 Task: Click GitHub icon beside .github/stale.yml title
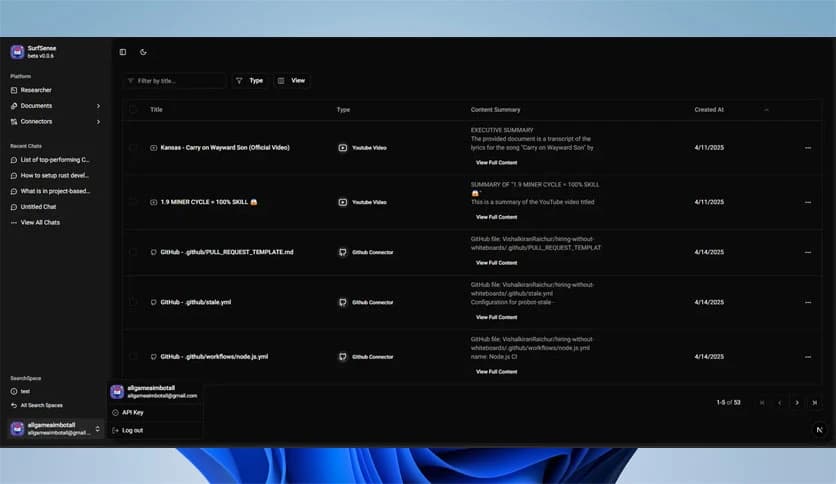154,302
